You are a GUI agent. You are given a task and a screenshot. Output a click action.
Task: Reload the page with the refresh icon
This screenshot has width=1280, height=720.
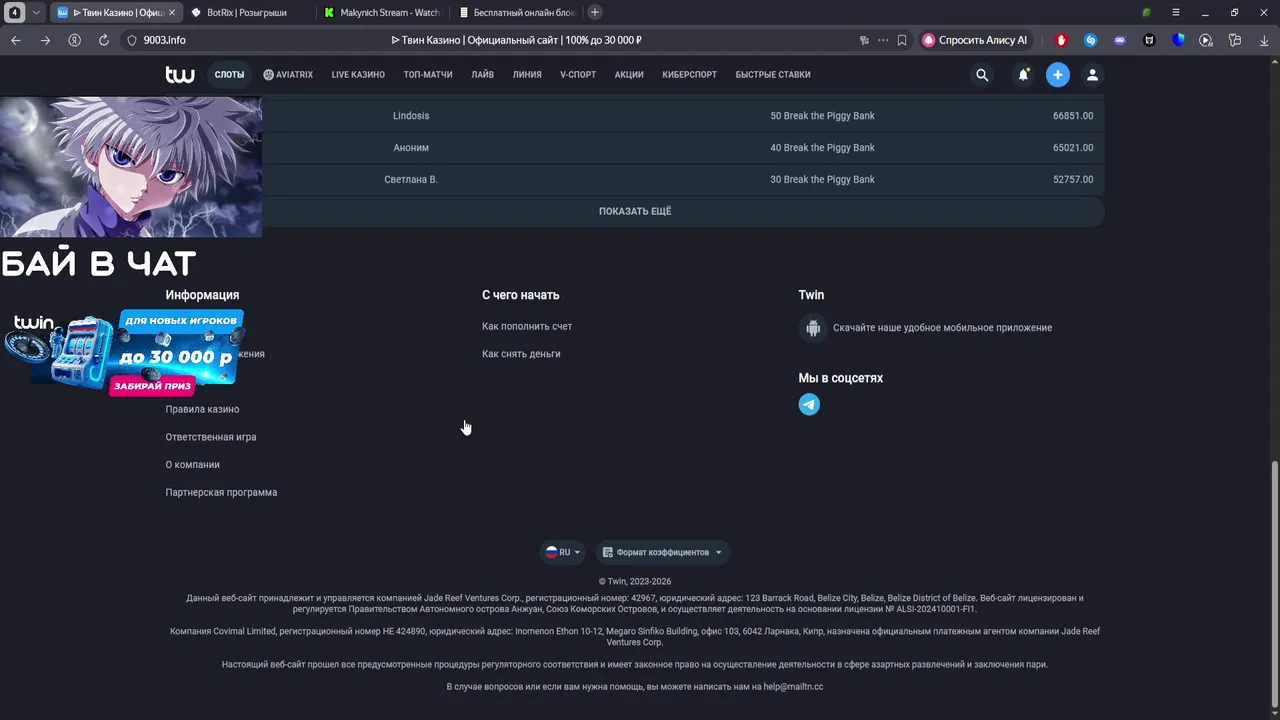pos(103,40)
